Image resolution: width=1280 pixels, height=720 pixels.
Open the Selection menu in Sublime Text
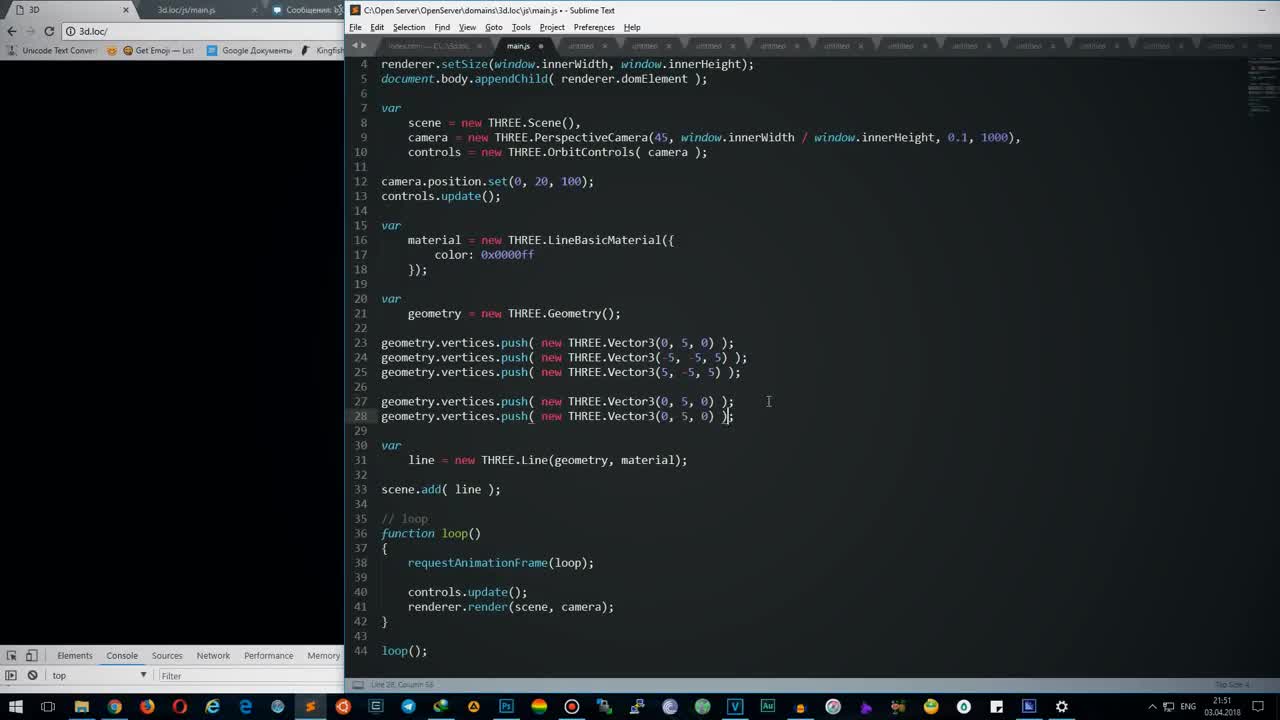[409, 27]
